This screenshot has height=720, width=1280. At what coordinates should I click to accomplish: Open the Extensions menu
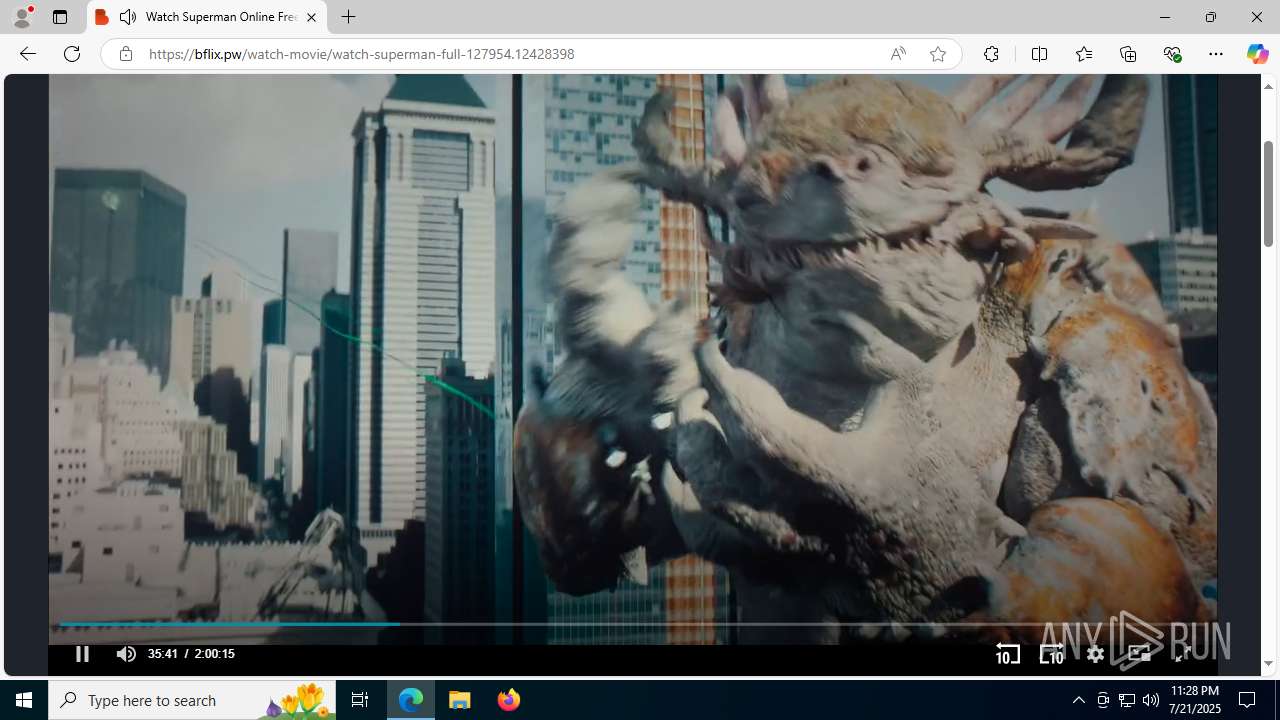point(991,54)
